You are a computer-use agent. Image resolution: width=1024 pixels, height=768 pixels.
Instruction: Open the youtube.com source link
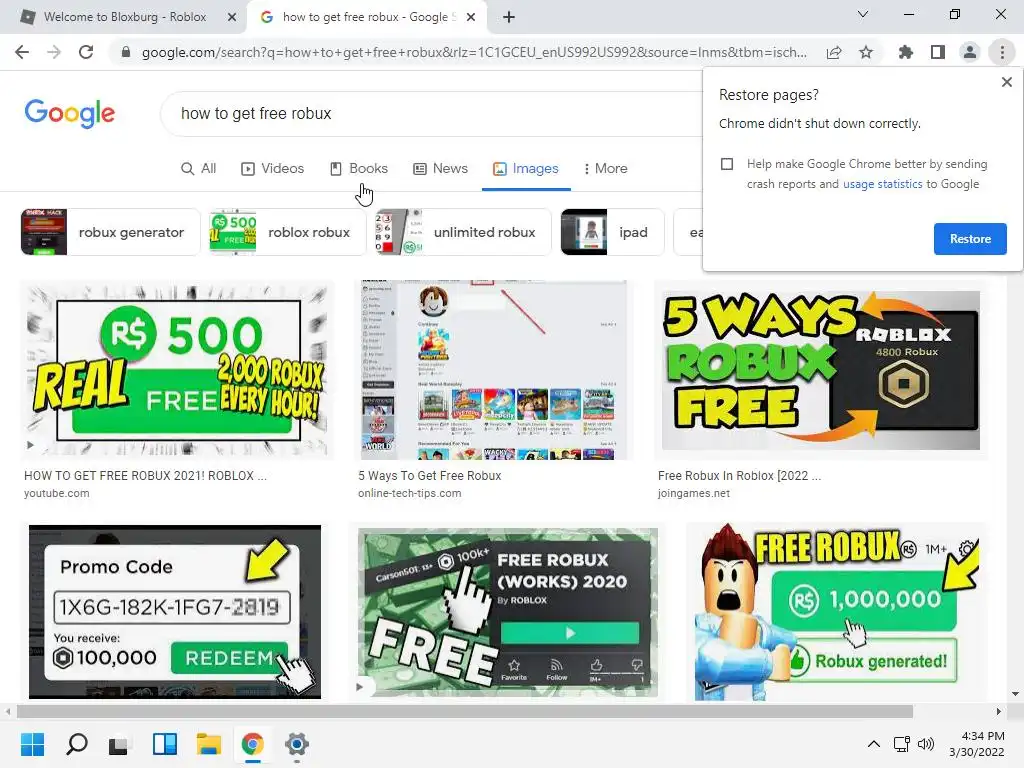point(57,493)
